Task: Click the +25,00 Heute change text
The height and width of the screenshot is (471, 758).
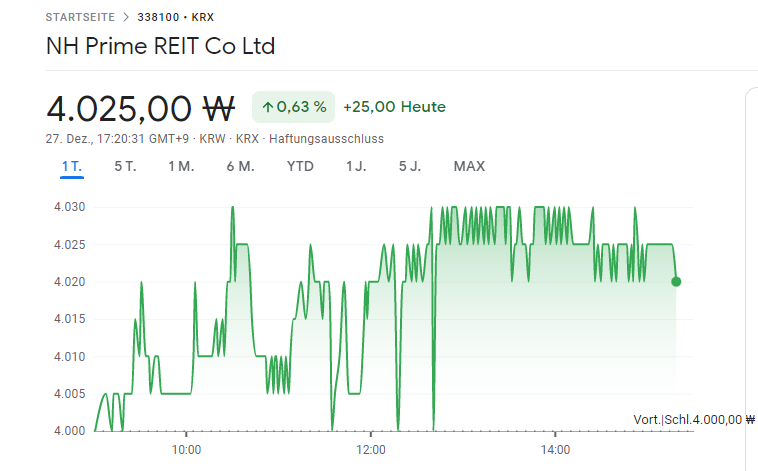Action: pyautogui.click(x=394, y=107)
